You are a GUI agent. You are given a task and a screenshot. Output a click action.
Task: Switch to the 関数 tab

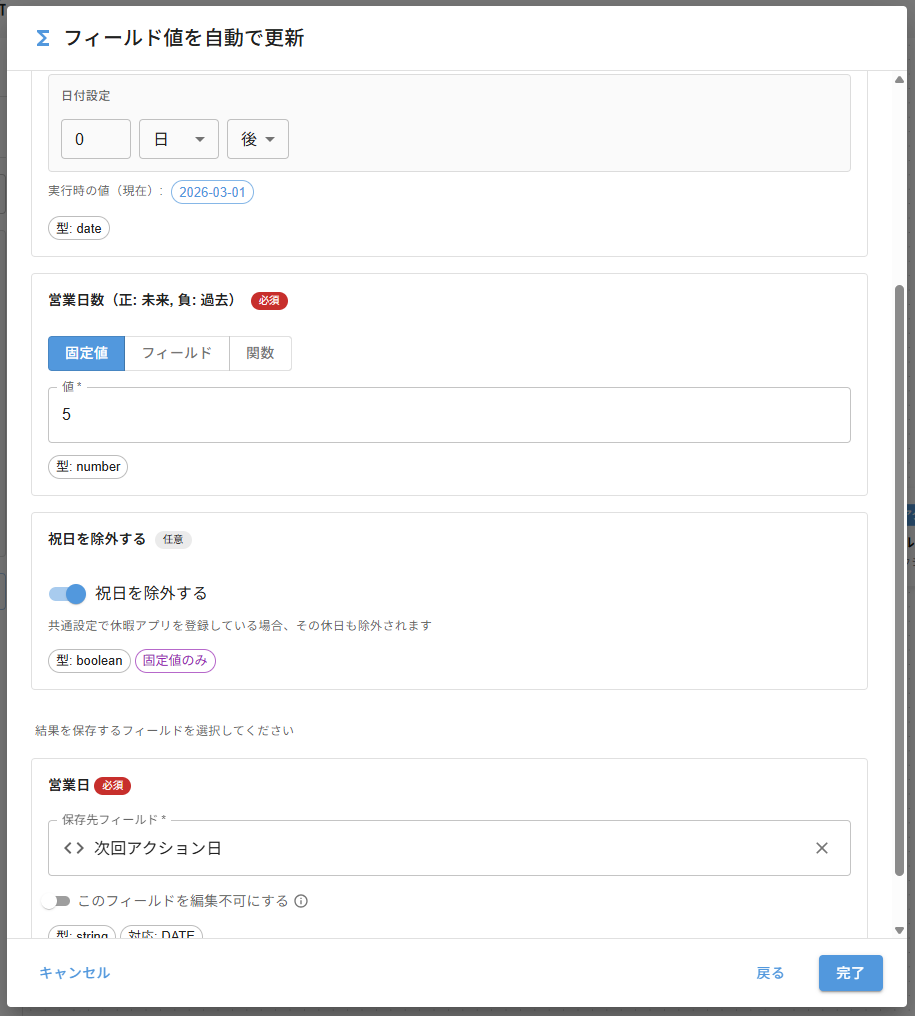coord(260,353)
